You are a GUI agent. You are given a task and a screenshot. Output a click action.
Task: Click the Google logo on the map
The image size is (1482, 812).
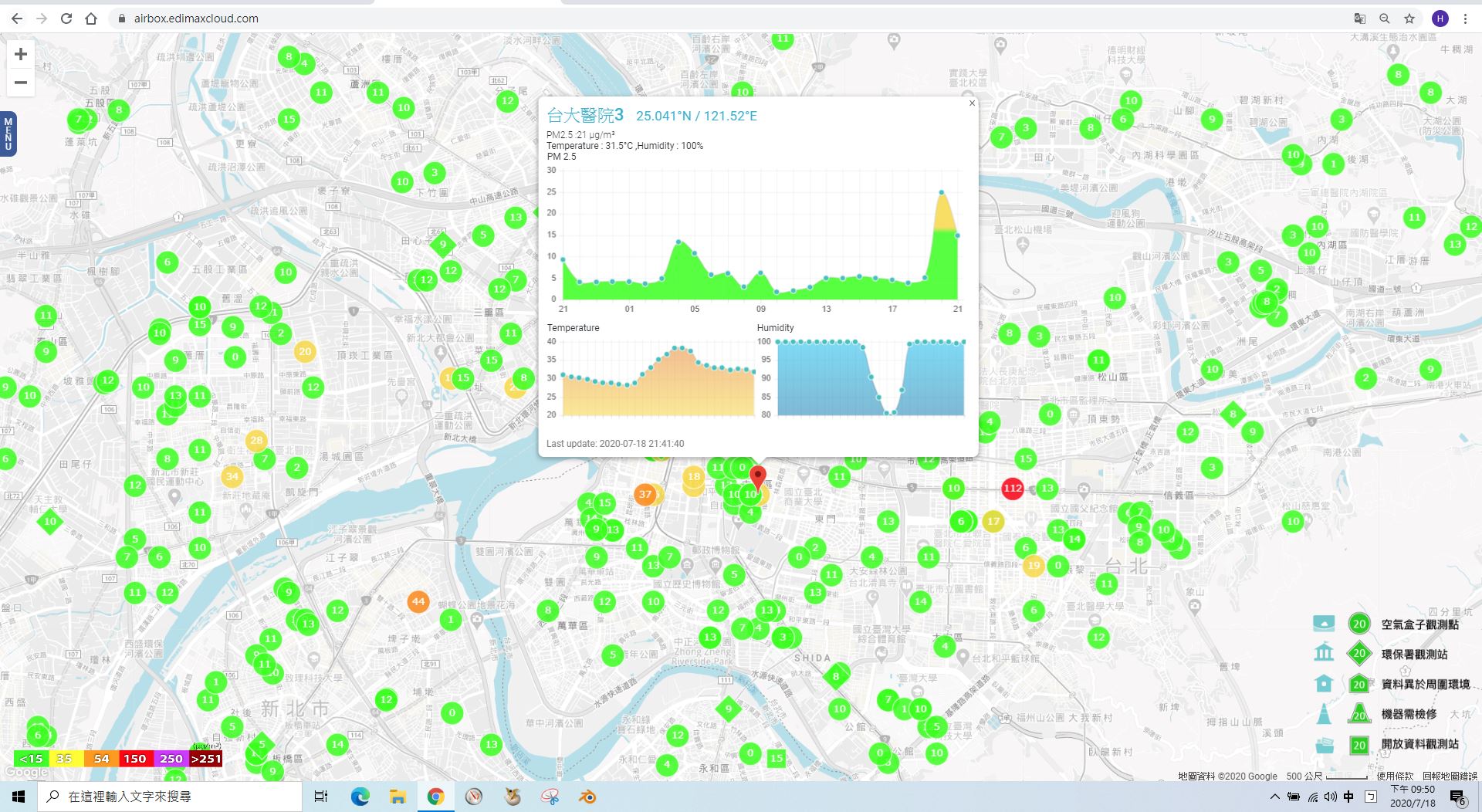(26, 772)
